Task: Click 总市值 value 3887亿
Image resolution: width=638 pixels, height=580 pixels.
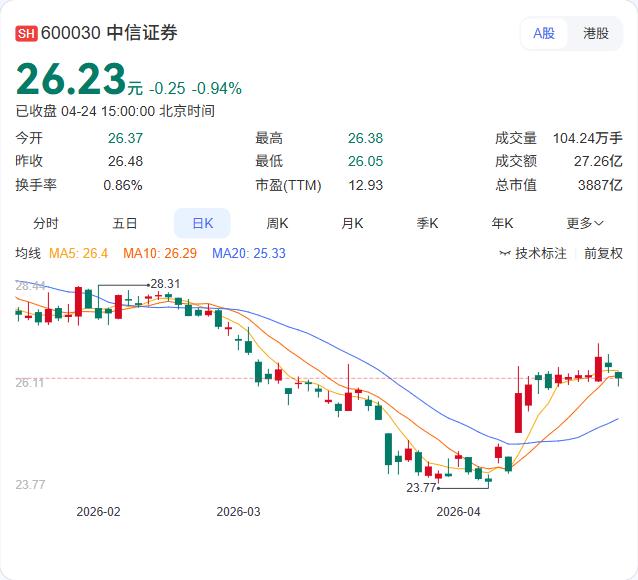Action: click(600, 185)
